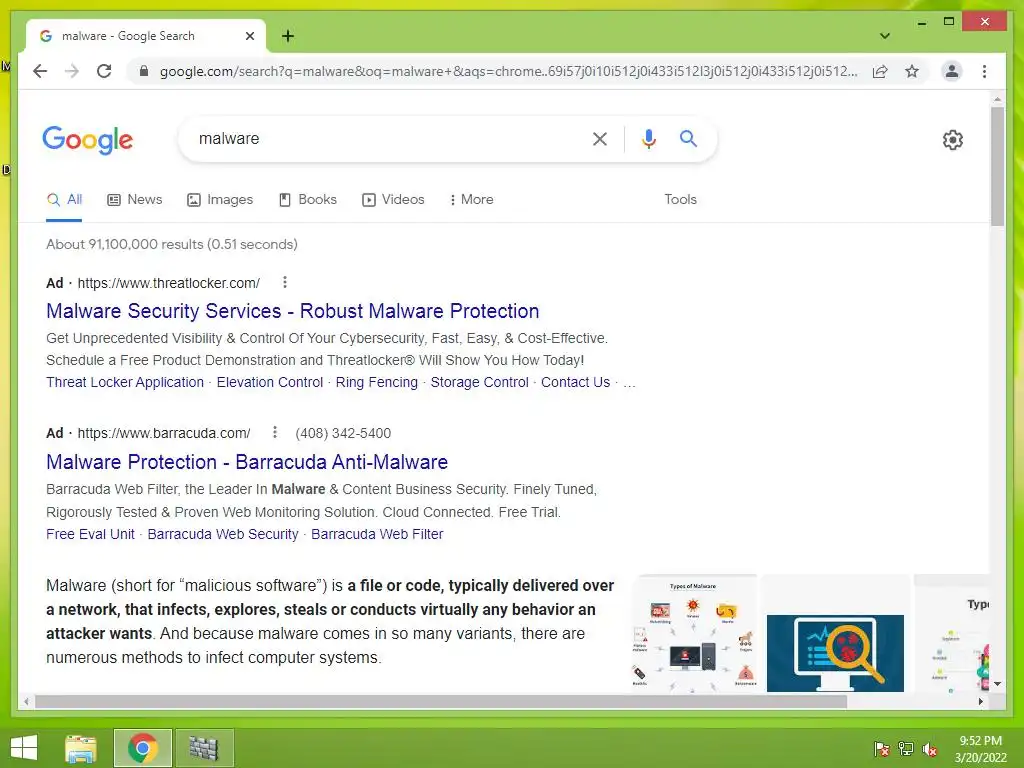This screenshot has height=768, width=1024.
Task: Follow the Elevation Control sitelink
Action: [x=270, y=382]
